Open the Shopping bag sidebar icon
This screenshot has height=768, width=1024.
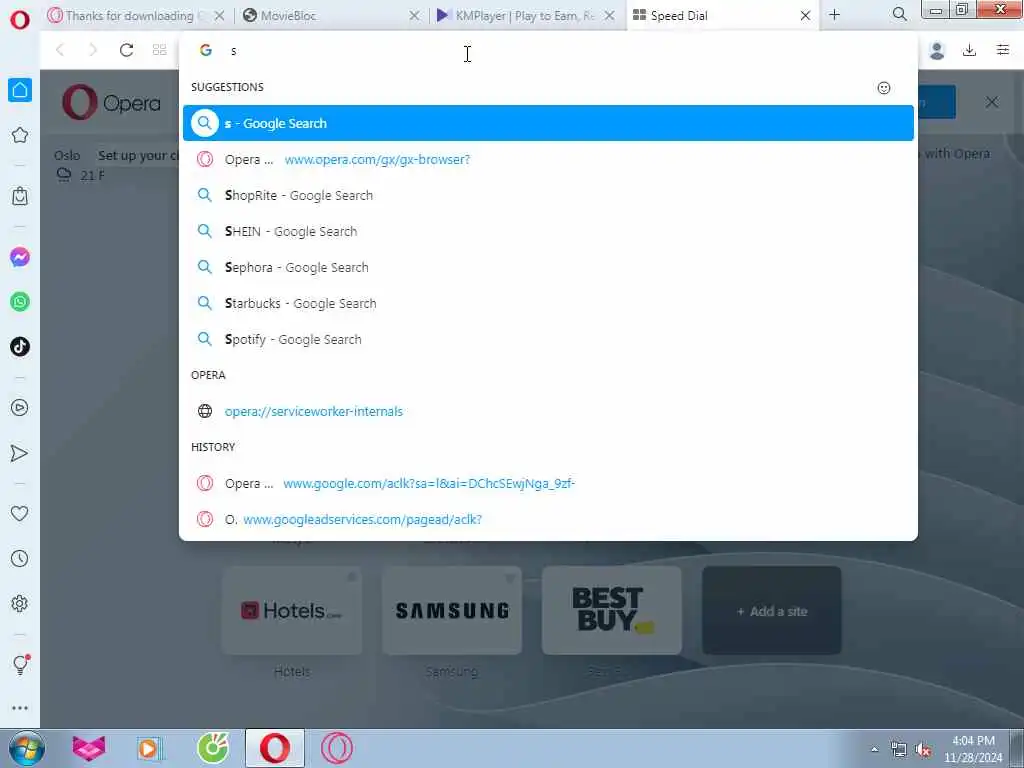[x=20, y=196]
